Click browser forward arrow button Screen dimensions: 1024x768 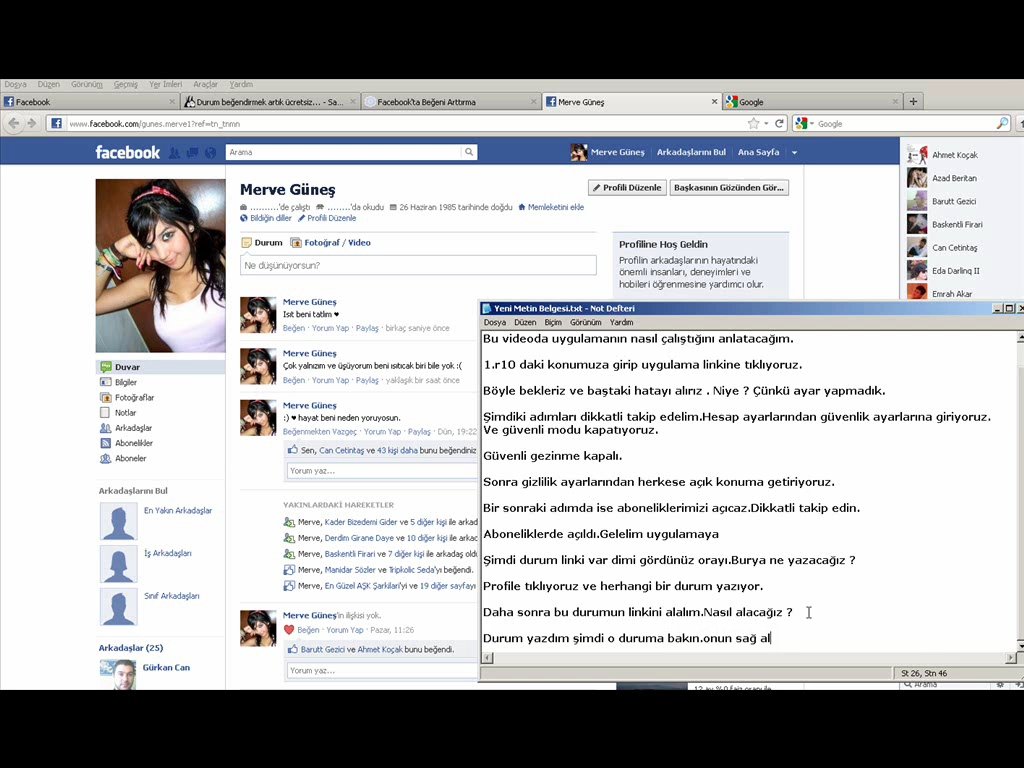pyautogui.click(x=31, y=123)
